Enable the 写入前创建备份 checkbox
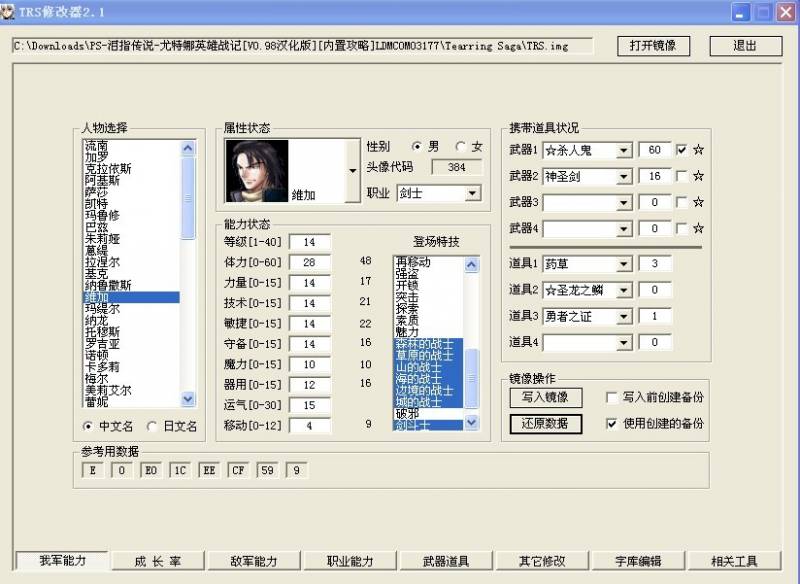The height and width of the screenshot is (584, 800). [x=612, y=397]
